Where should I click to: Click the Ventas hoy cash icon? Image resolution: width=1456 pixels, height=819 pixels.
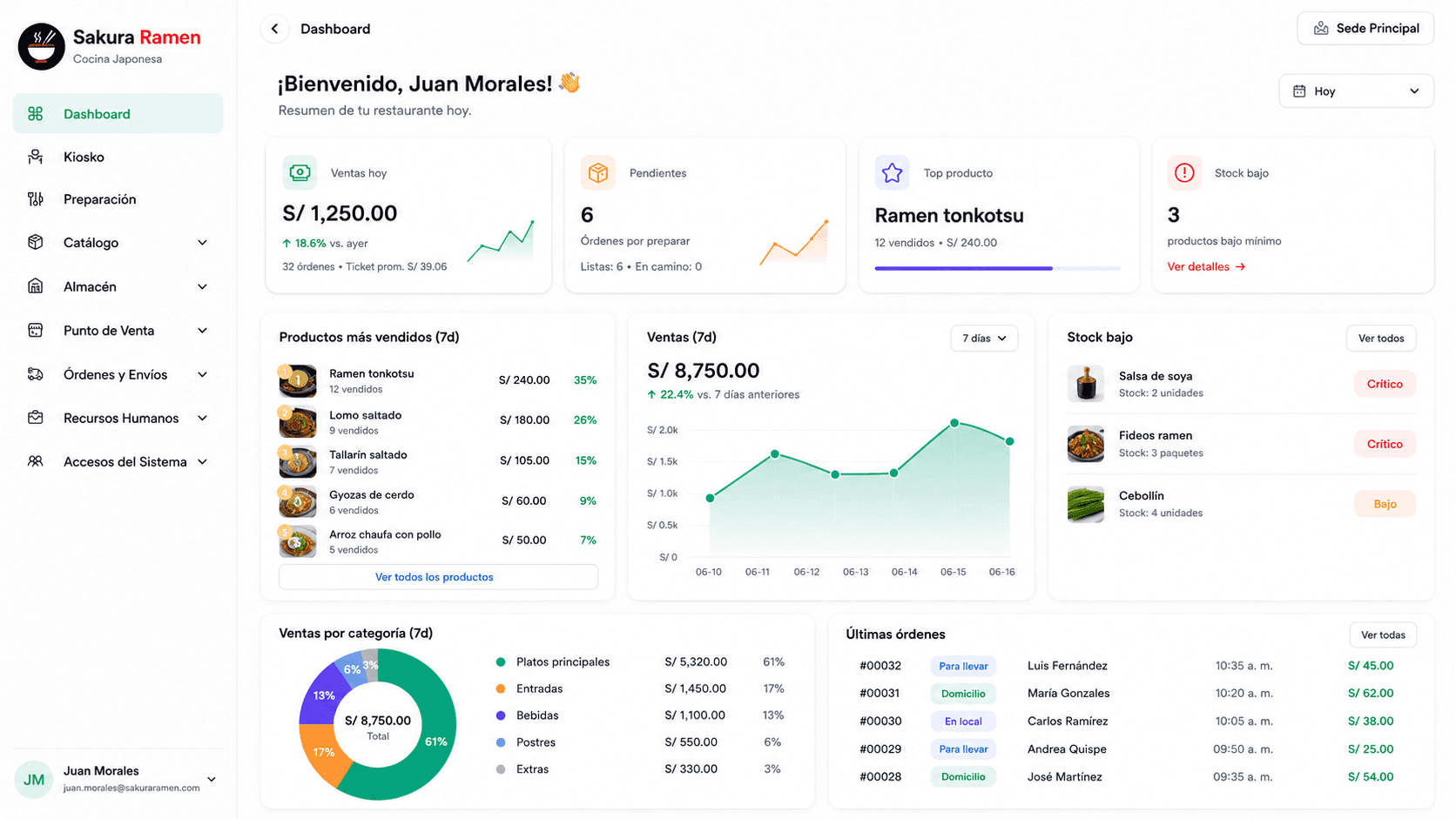click(x=300, y=172)
